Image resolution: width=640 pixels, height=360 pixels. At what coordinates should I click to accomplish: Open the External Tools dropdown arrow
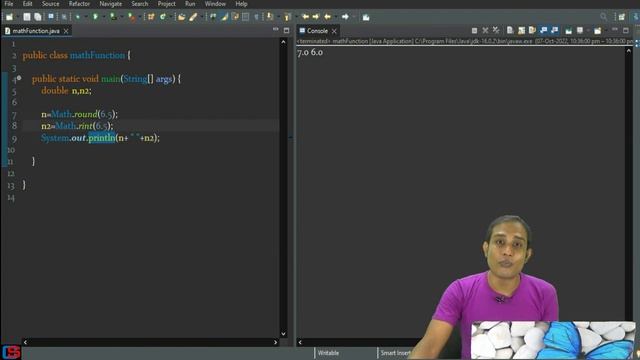[x=140, y=17]
